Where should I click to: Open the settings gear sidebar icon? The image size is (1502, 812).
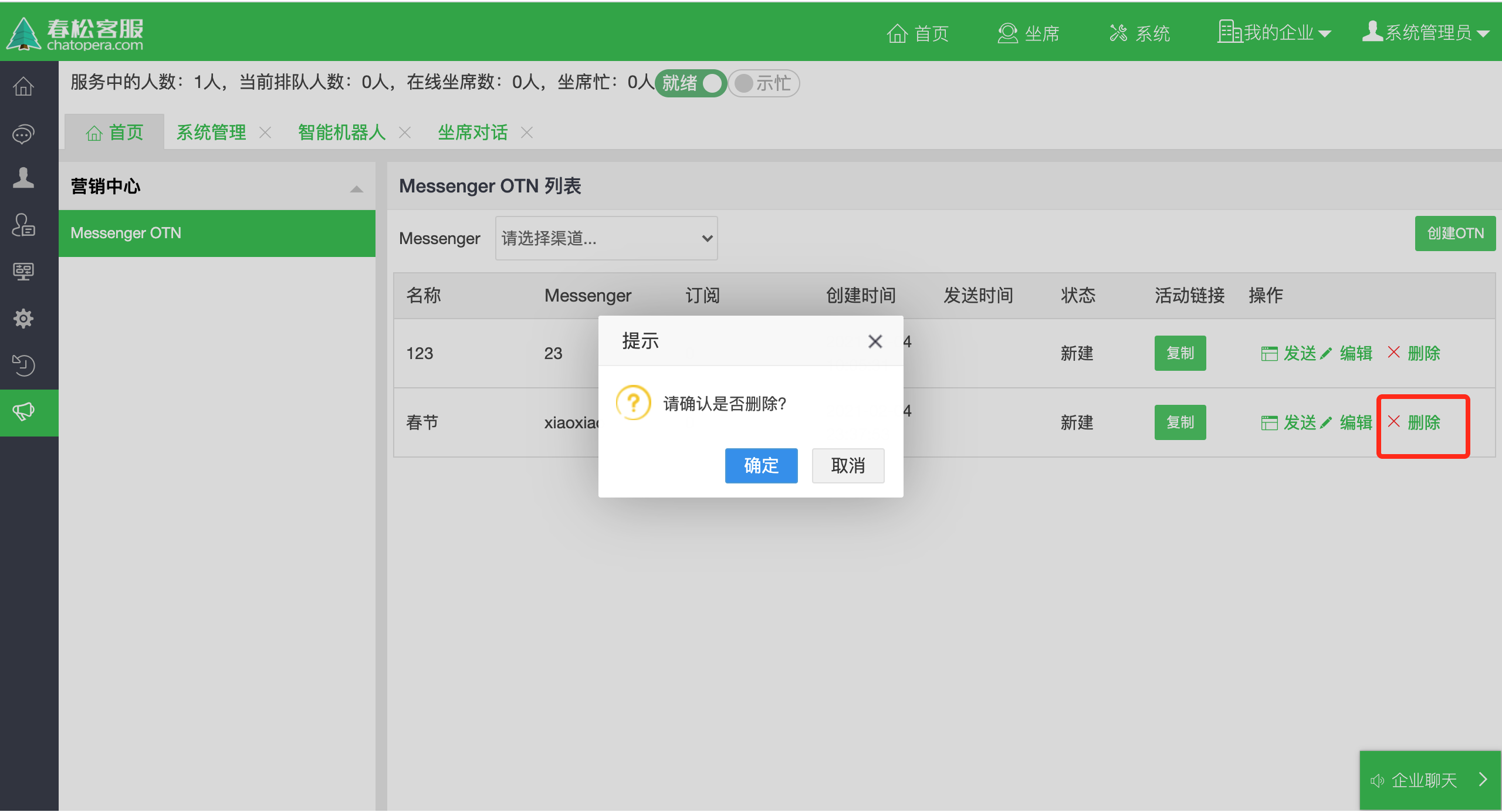click(x=23, y=319)
